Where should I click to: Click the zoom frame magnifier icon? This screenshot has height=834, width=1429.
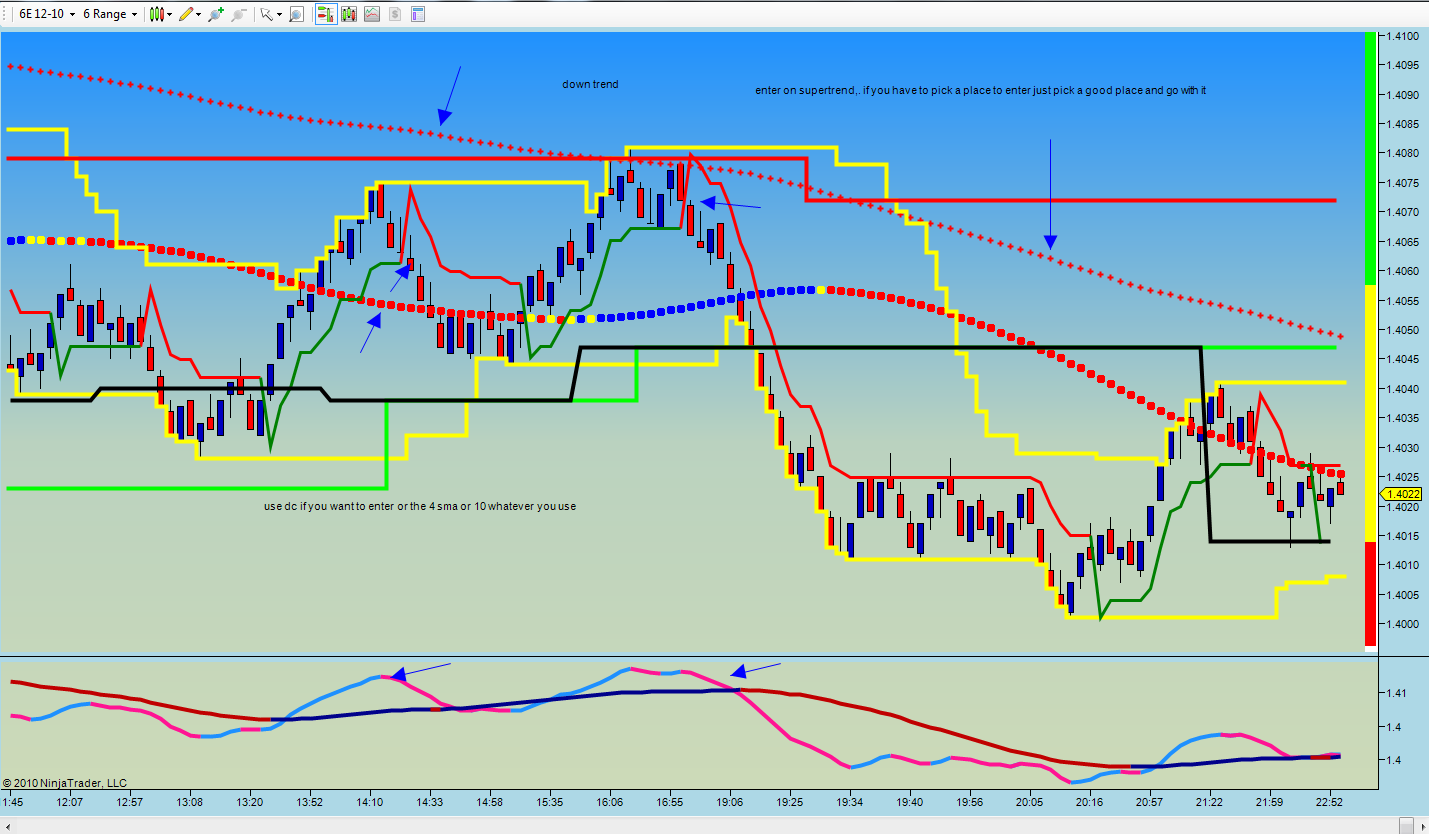pyautogui.click(x=296, y=14)
